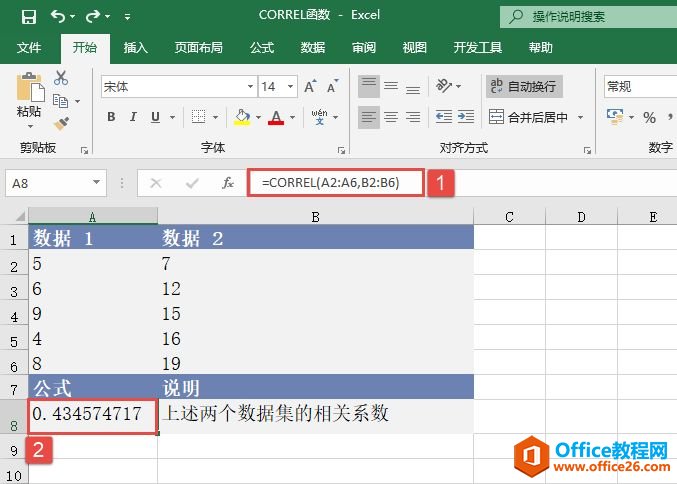Toggle the 自动换行 wrap text button
677x484 pixels.
point(524,86)
